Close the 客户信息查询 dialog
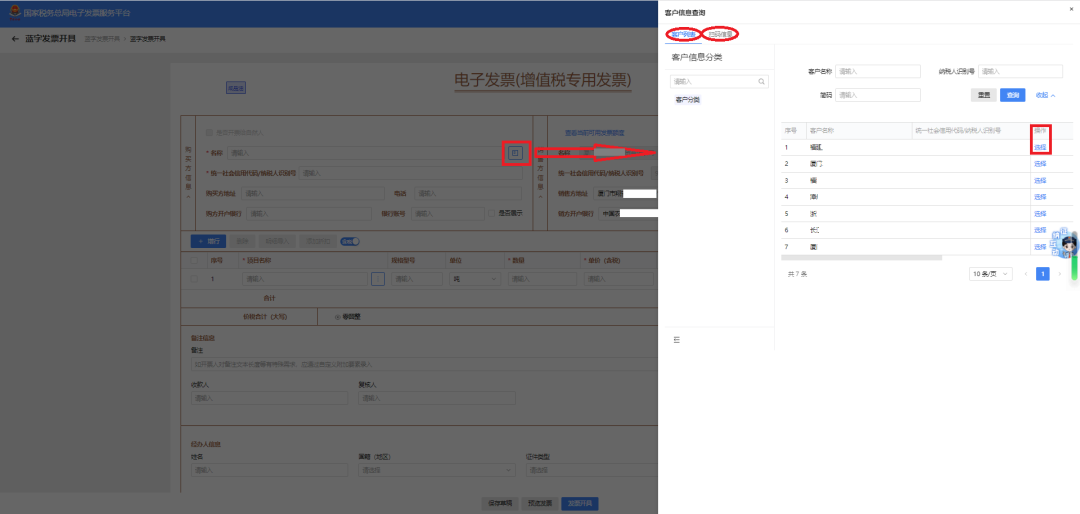This screenshot has width=1080, height=514. [1070, 8]
